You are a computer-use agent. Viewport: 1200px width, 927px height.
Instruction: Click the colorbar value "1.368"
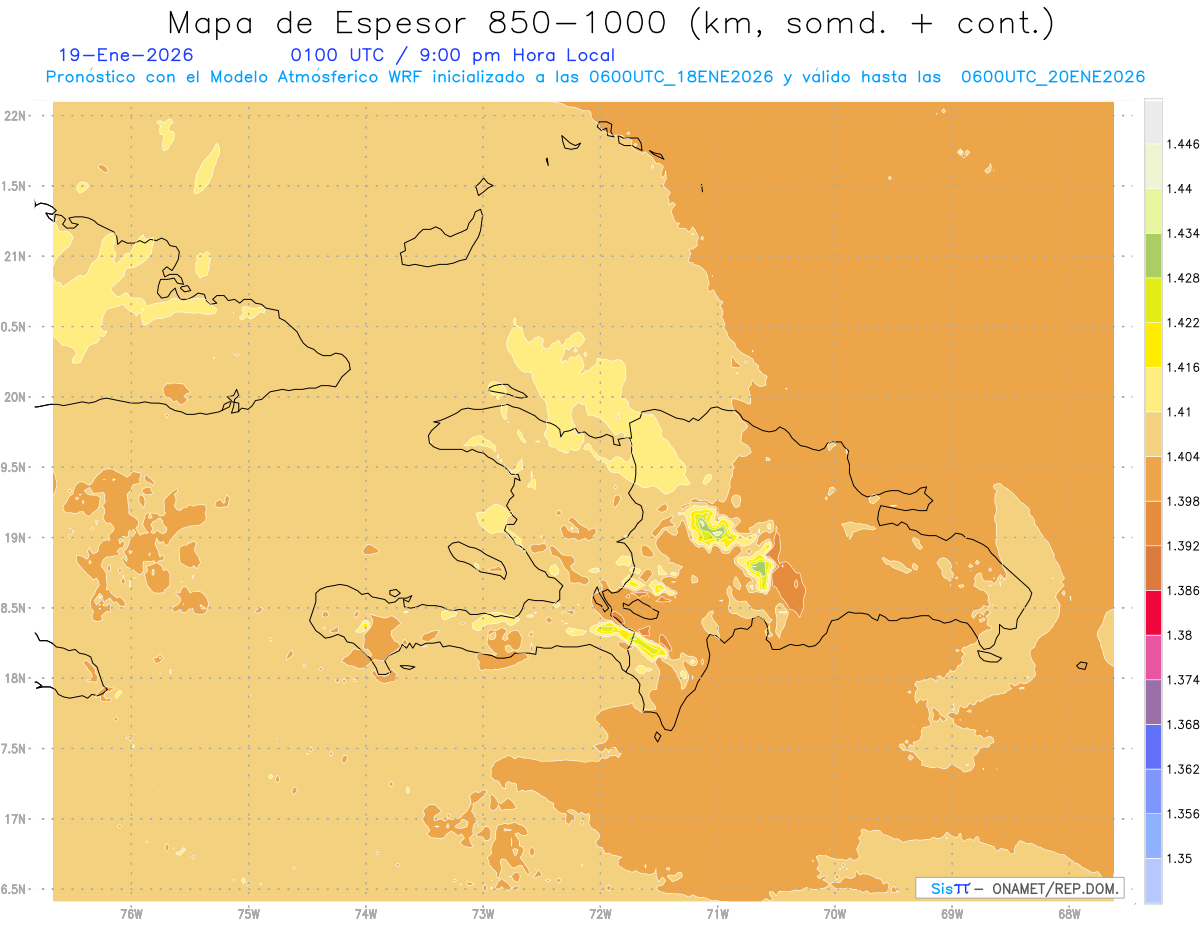tap(1182, 725)
